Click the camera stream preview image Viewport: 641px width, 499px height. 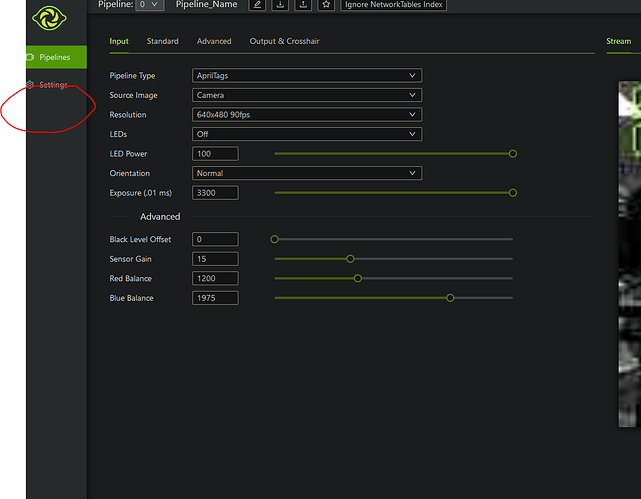630,254
